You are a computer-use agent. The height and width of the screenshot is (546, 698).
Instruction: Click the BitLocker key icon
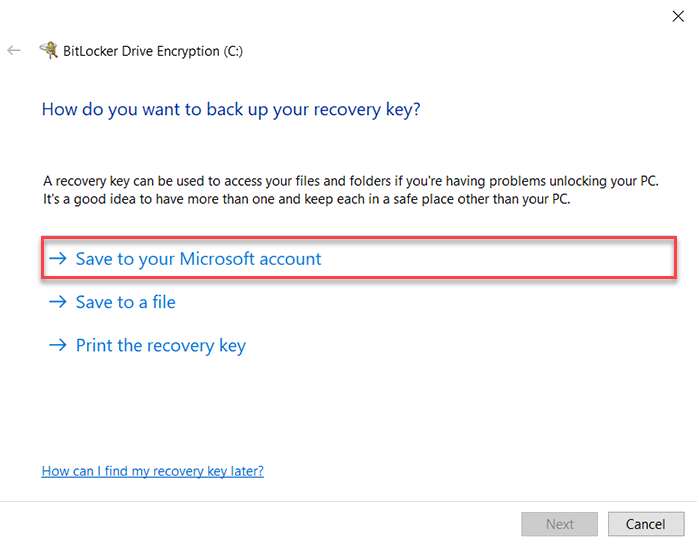pyautogui.click(x=47, y=50)
